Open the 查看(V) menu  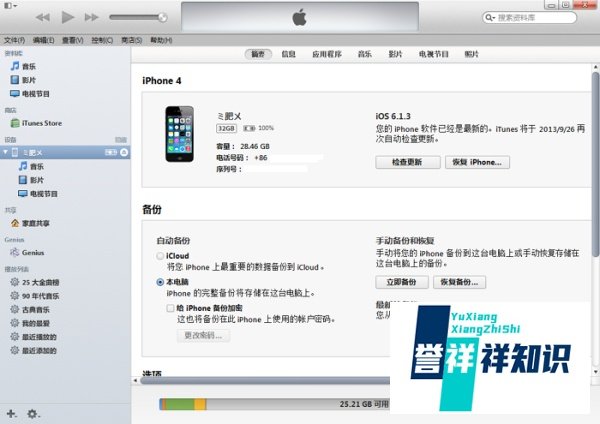pyautogui.click(x=73, y=40)
